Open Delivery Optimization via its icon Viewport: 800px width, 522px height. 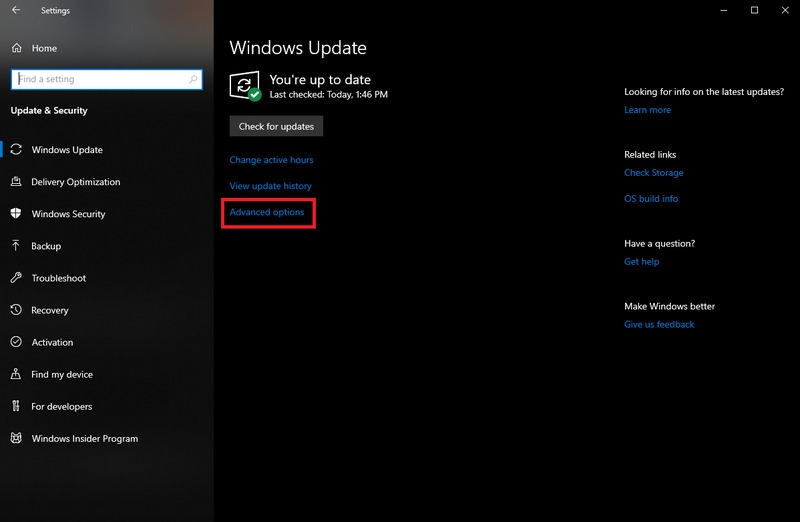[17, 182]
